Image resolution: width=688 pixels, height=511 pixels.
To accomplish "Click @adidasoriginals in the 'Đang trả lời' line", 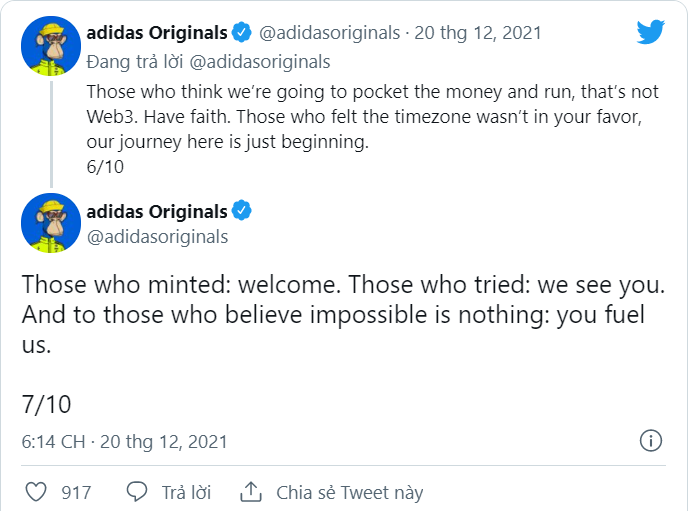I will point(260,62).
